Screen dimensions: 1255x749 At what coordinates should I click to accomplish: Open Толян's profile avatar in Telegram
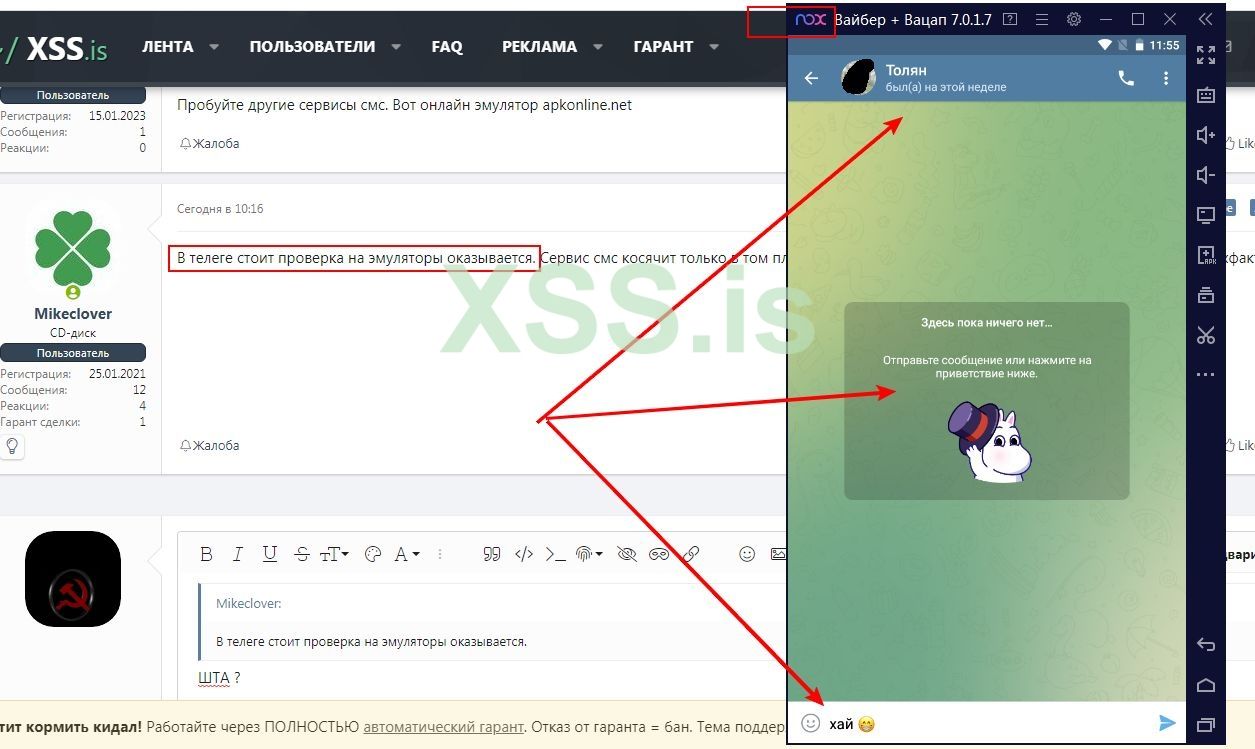[x=859, y=78]
